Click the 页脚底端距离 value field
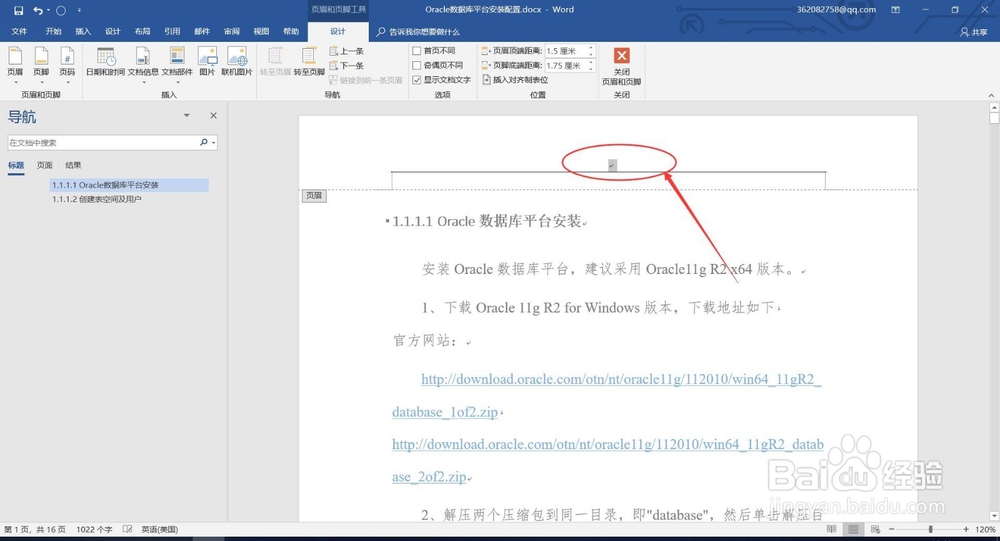The height and width of the screenshot is (541, 1000). coord(566,65)
